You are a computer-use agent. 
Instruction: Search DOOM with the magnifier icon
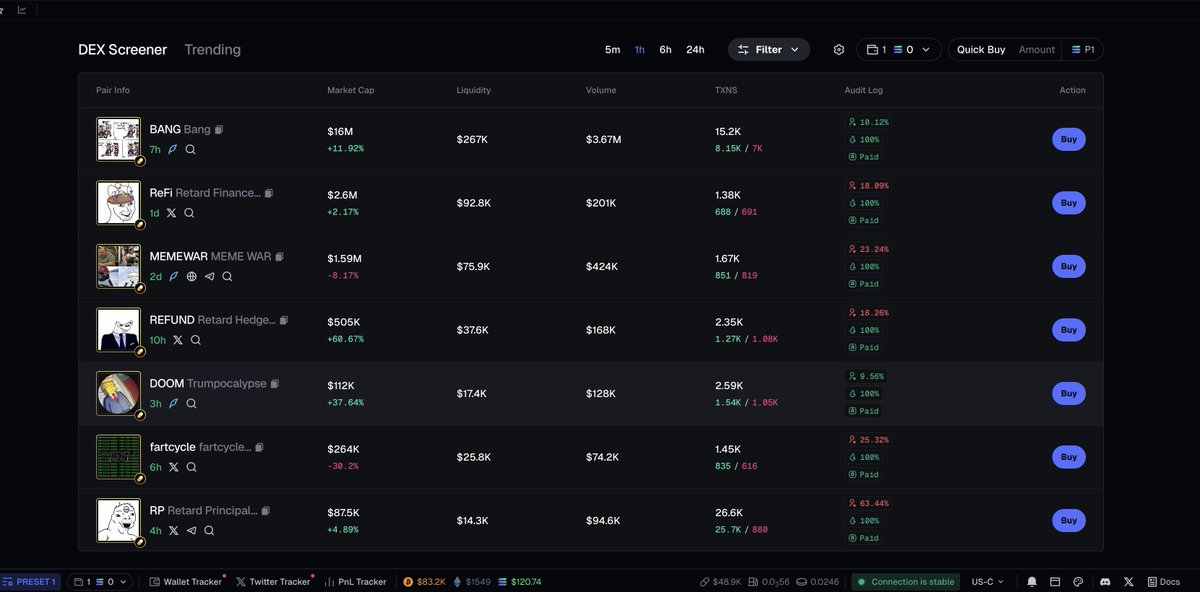[x=191, y=404]
